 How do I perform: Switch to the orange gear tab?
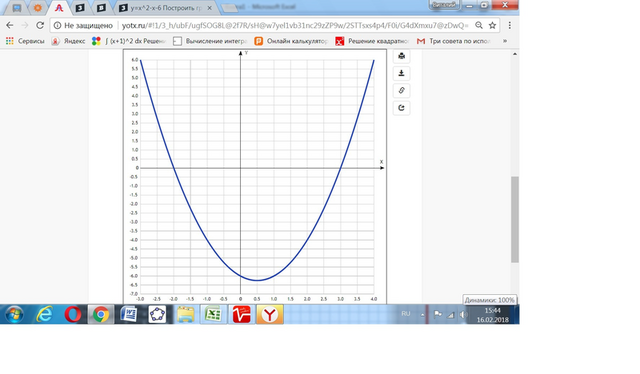[38, 8]
